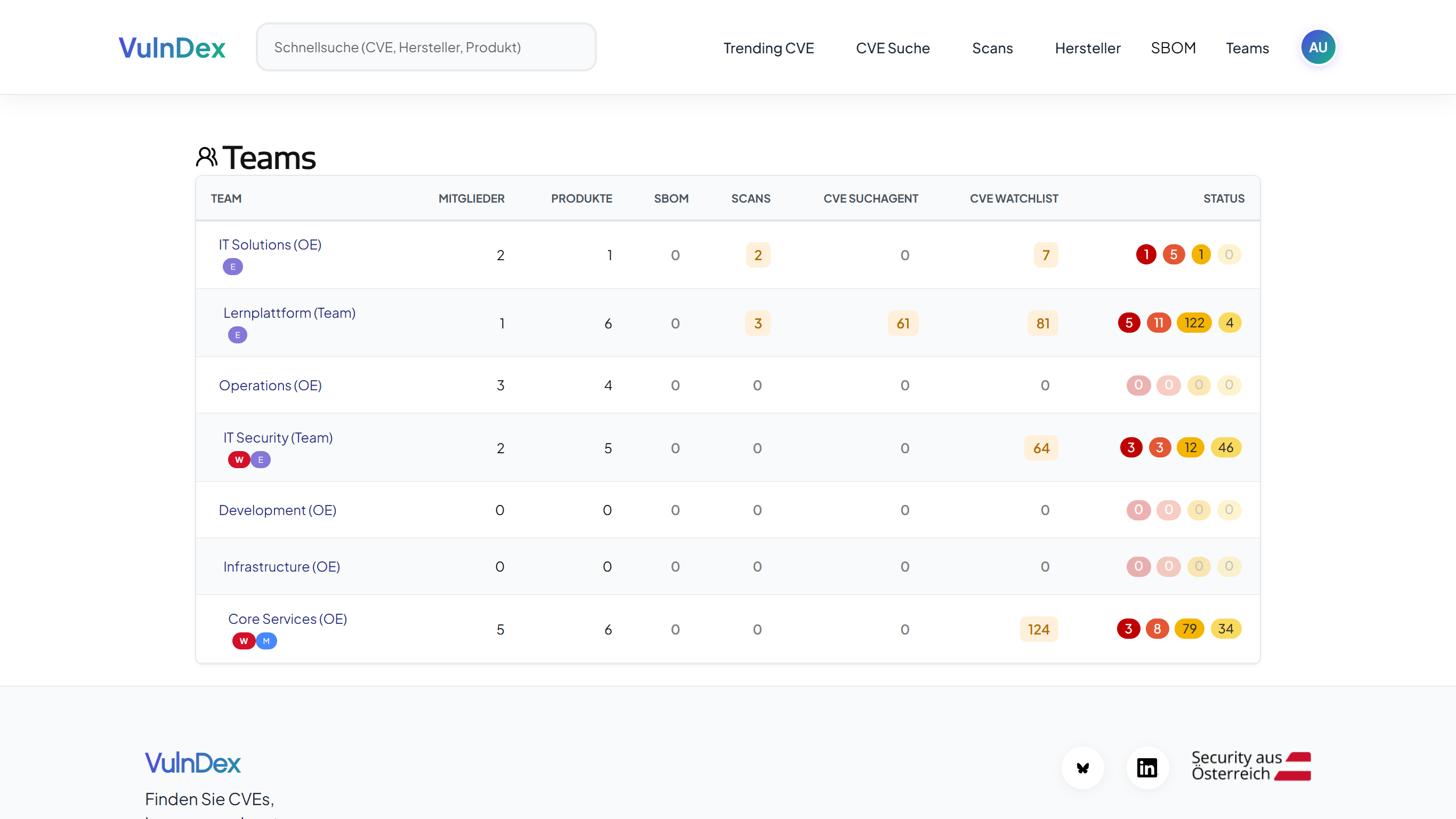Open the Trending CVE menu item

point(768,48)
